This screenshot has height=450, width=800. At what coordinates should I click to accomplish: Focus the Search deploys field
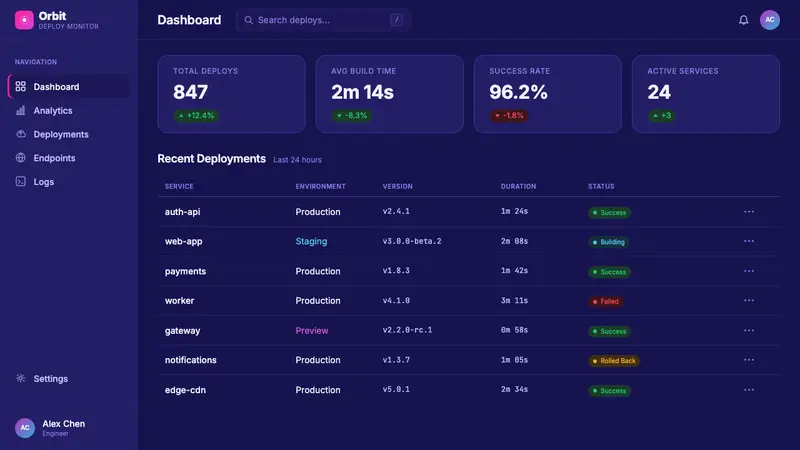pyautogui.click(x=323, y=20)
